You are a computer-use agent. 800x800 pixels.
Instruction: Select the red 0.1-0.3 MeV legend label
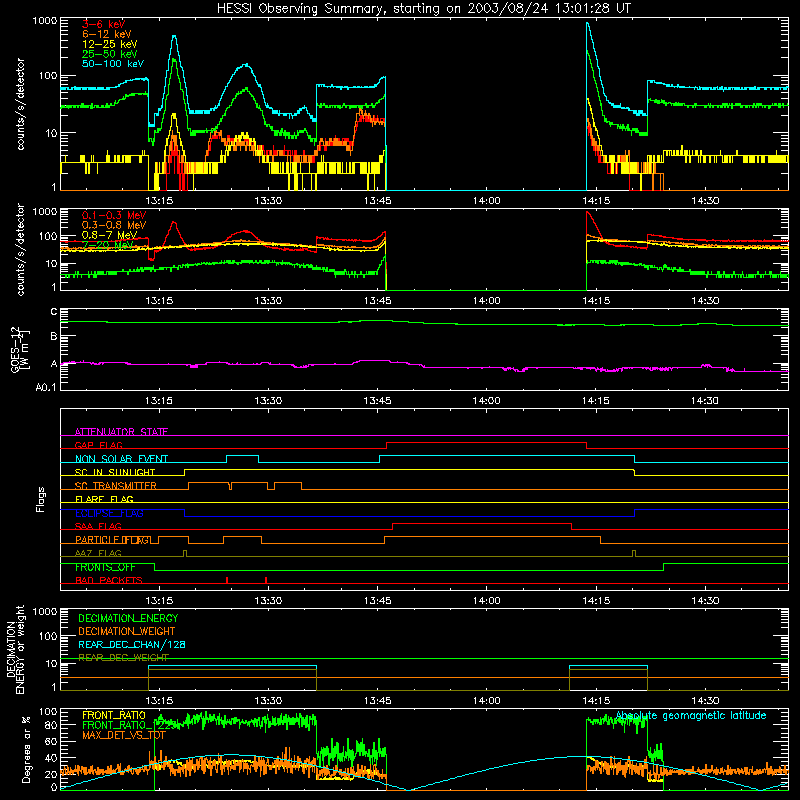[x=114, y=215]
